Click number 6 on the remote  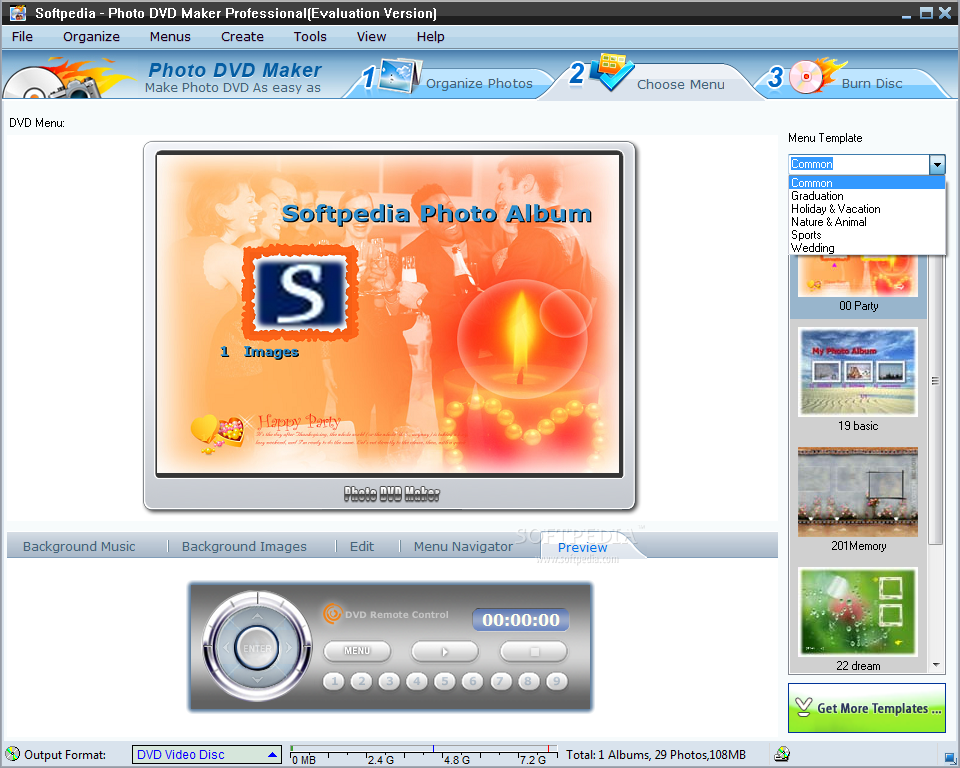coord(473,681)
